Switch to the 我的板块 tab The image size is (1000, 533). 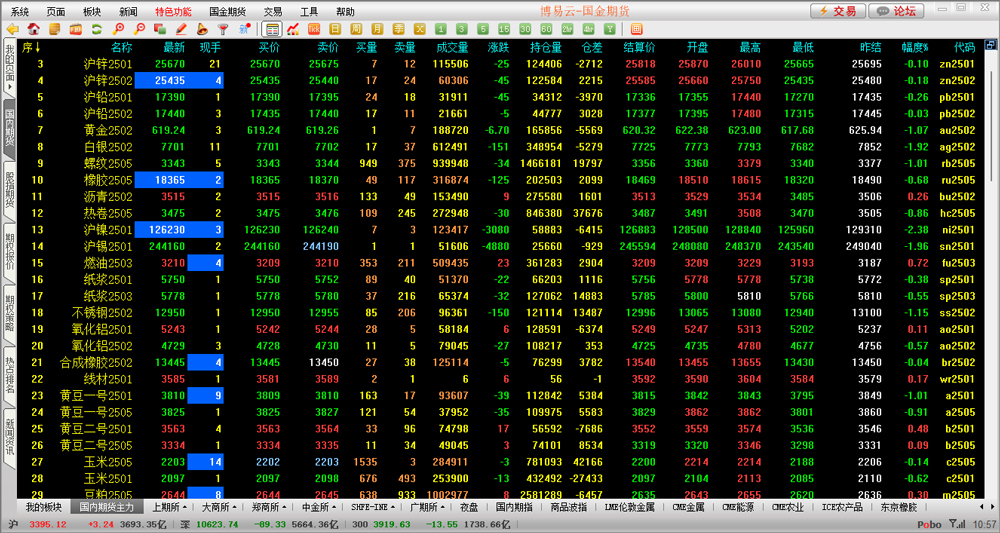click(44, 507)
